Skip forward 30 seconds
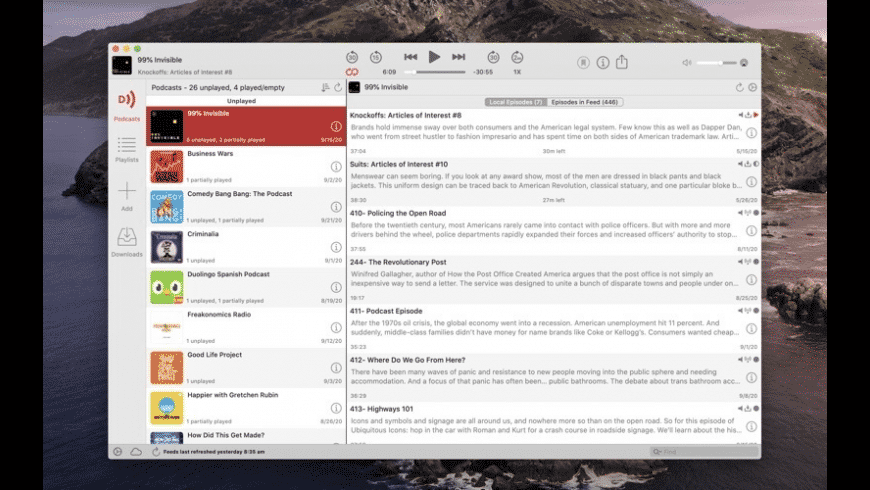Screen dimensions: 870x490 (493, 57)
